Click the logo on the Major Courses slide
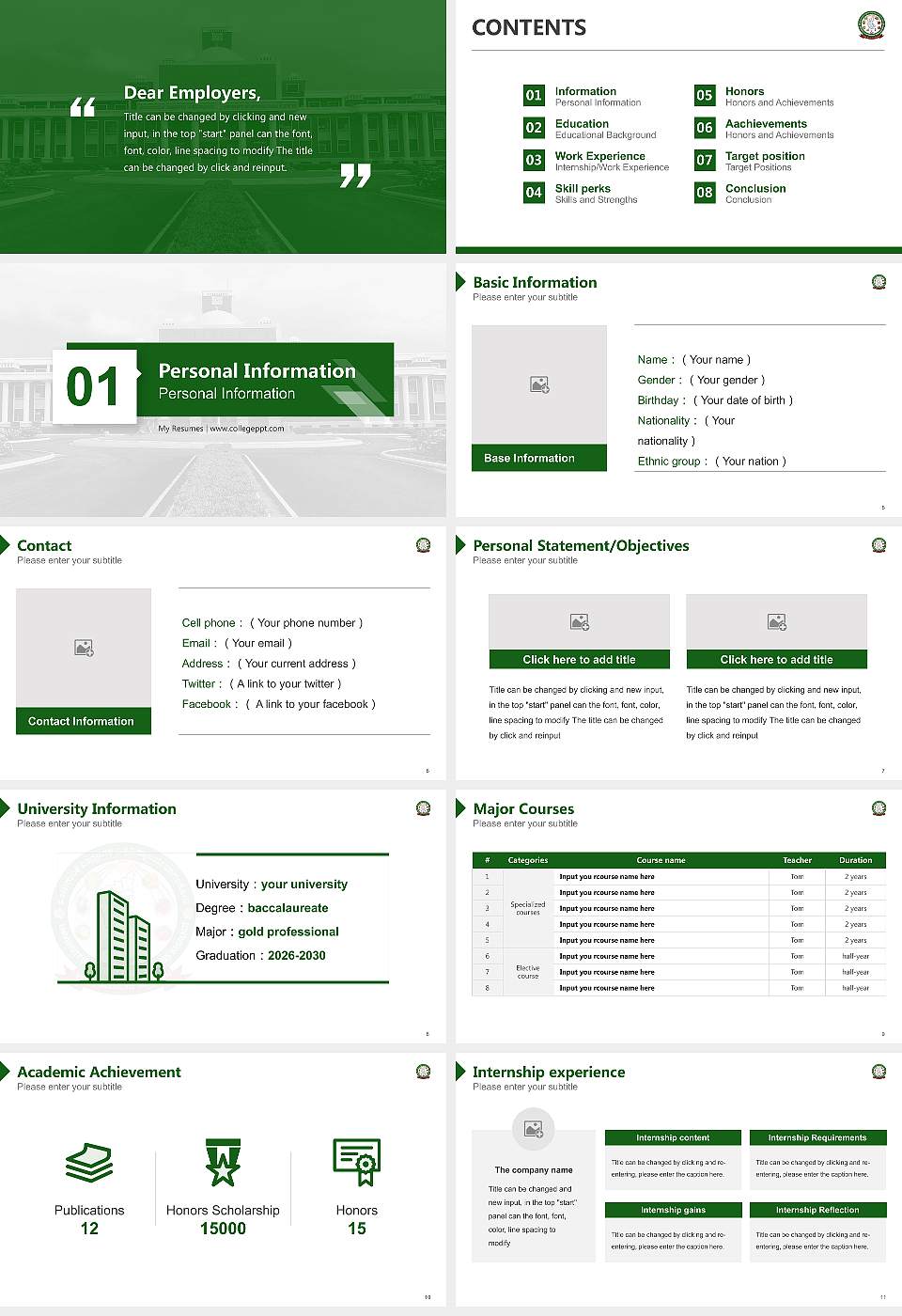 pyautogui.click(x=879, y=808)
